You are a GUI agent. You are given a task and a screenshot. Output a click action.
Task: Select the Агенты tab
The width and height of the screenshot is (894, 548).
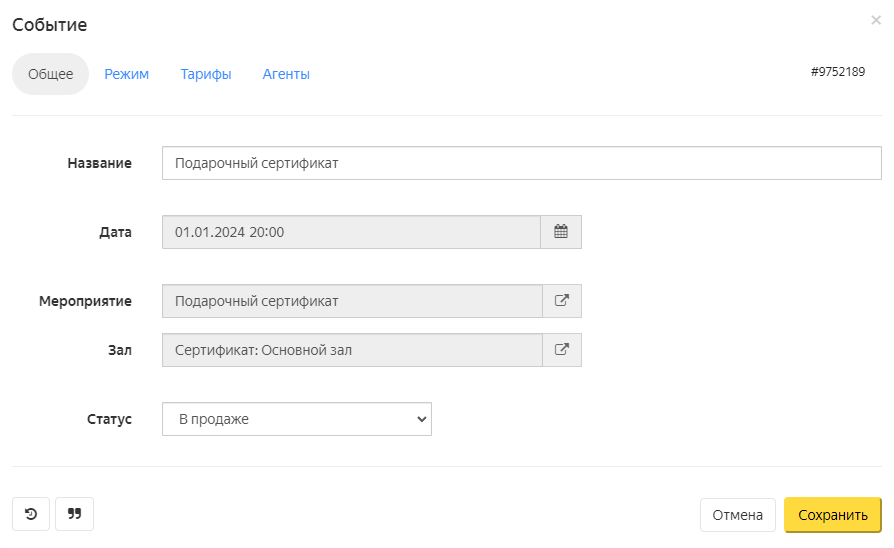(286, 74)
